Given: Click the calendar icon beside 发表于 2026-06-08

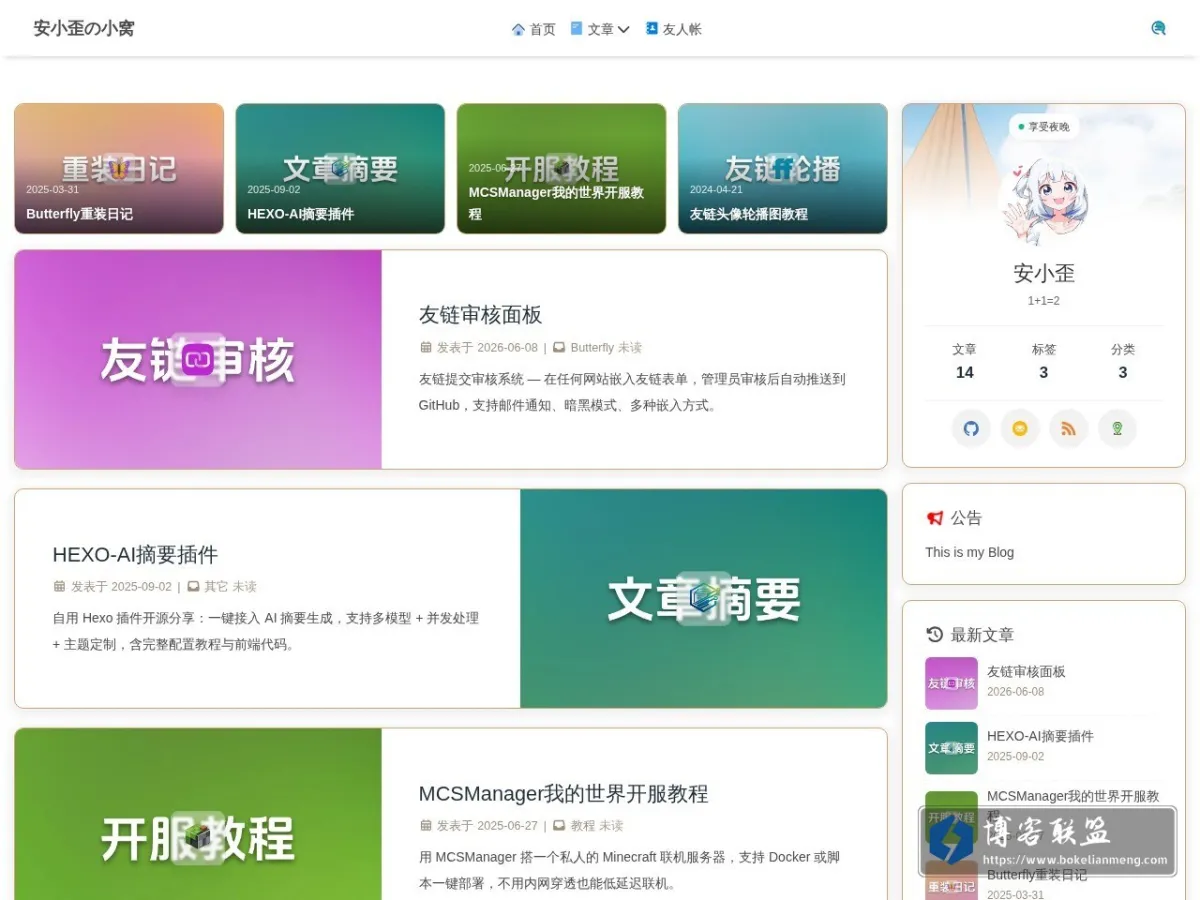Looking at the screenshot, I should click(425, 348).
